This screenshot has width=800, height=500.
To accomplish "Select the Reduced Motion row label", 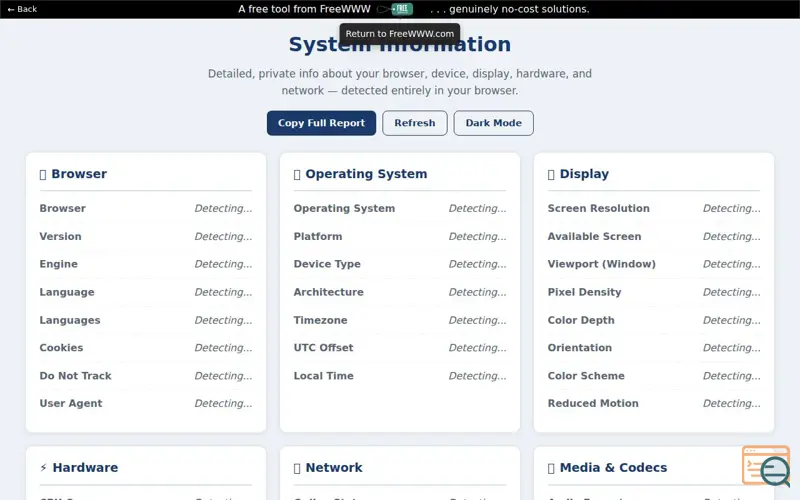I will click(x=593, y=403).
